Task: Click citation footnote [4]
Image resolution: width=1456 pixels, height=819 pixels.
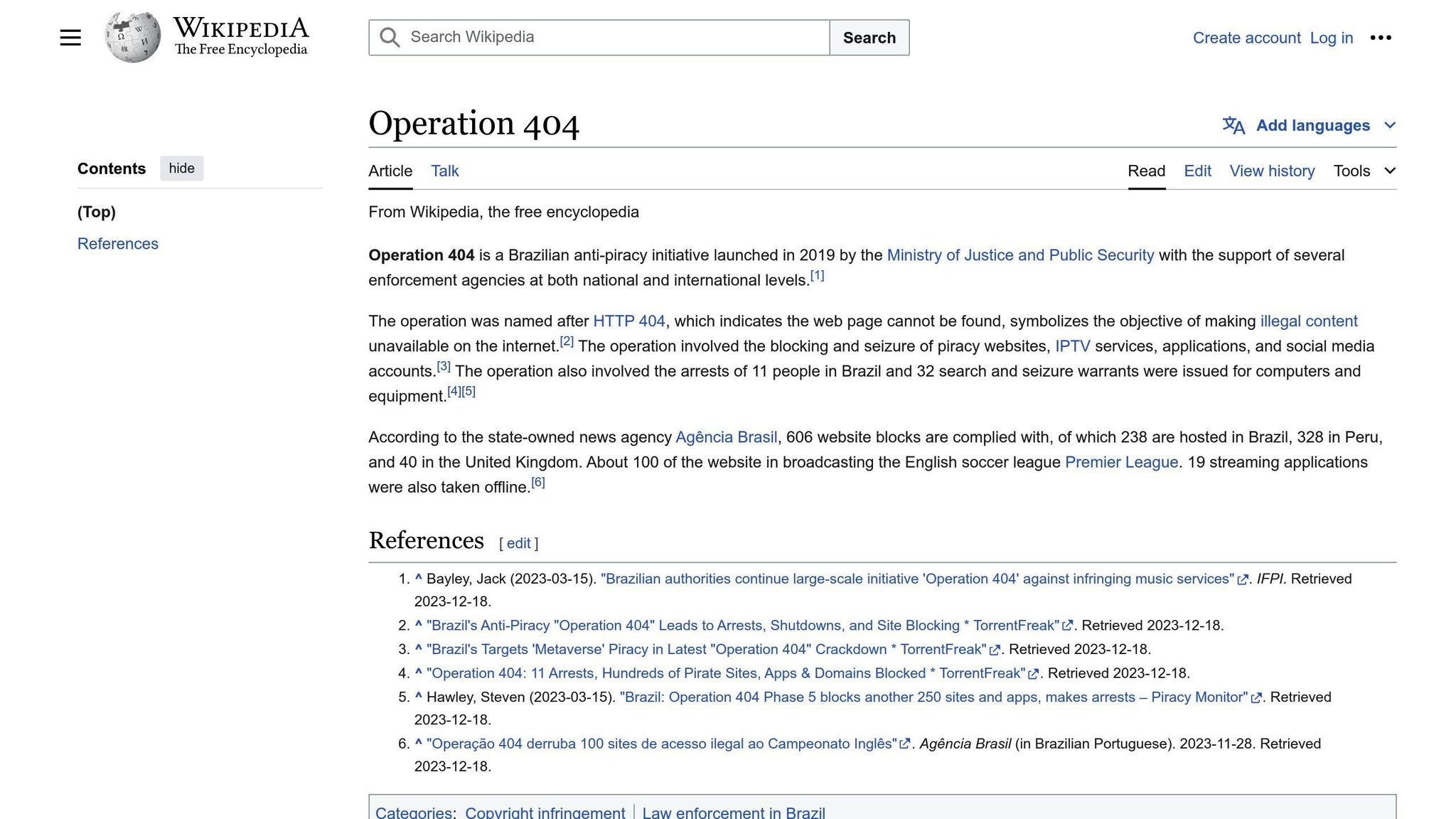Action: click(454, 391)
